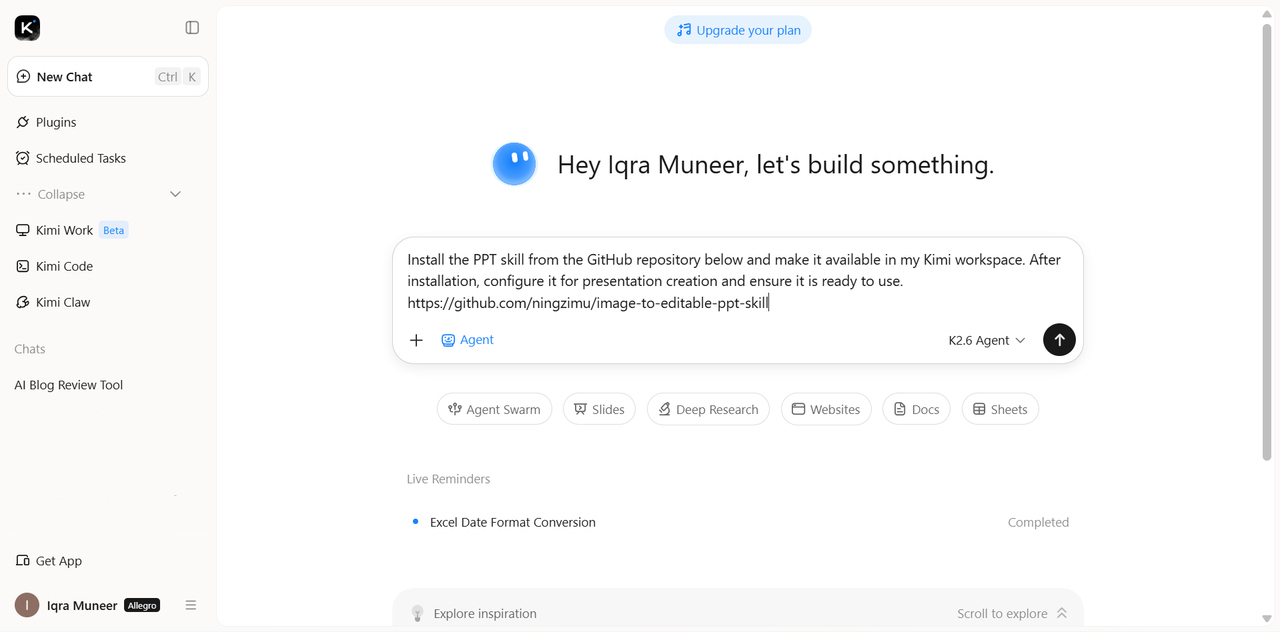Click the Explore inspiration text

(x=485, y=613)
